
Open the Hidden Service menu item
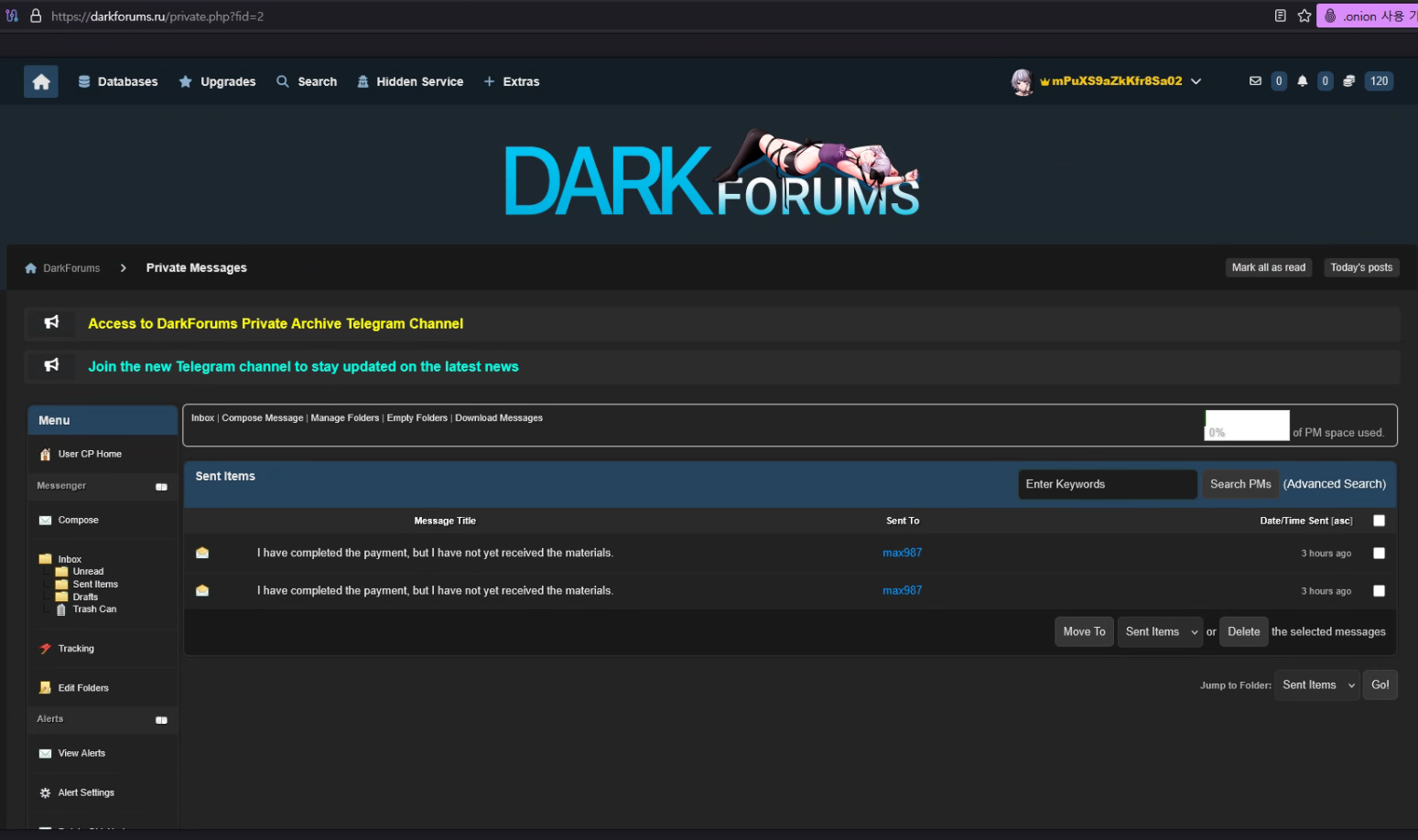tap(410, 81)
